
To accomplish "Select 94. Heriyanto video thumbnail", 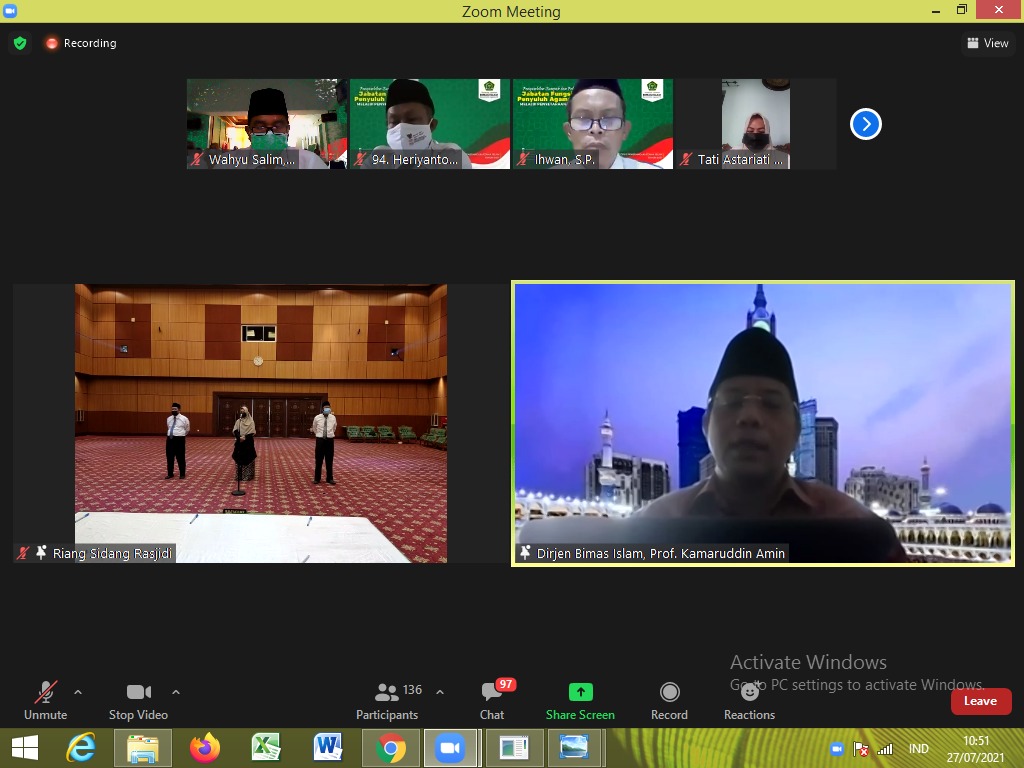I will click(430, 124).
